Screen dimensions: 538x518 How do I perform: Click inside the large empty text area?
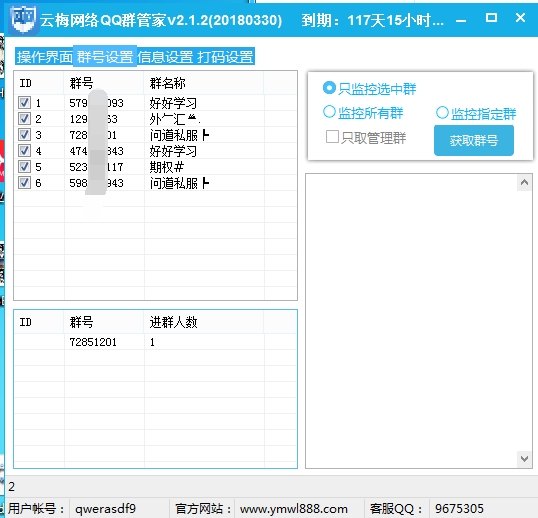point(411,321)
